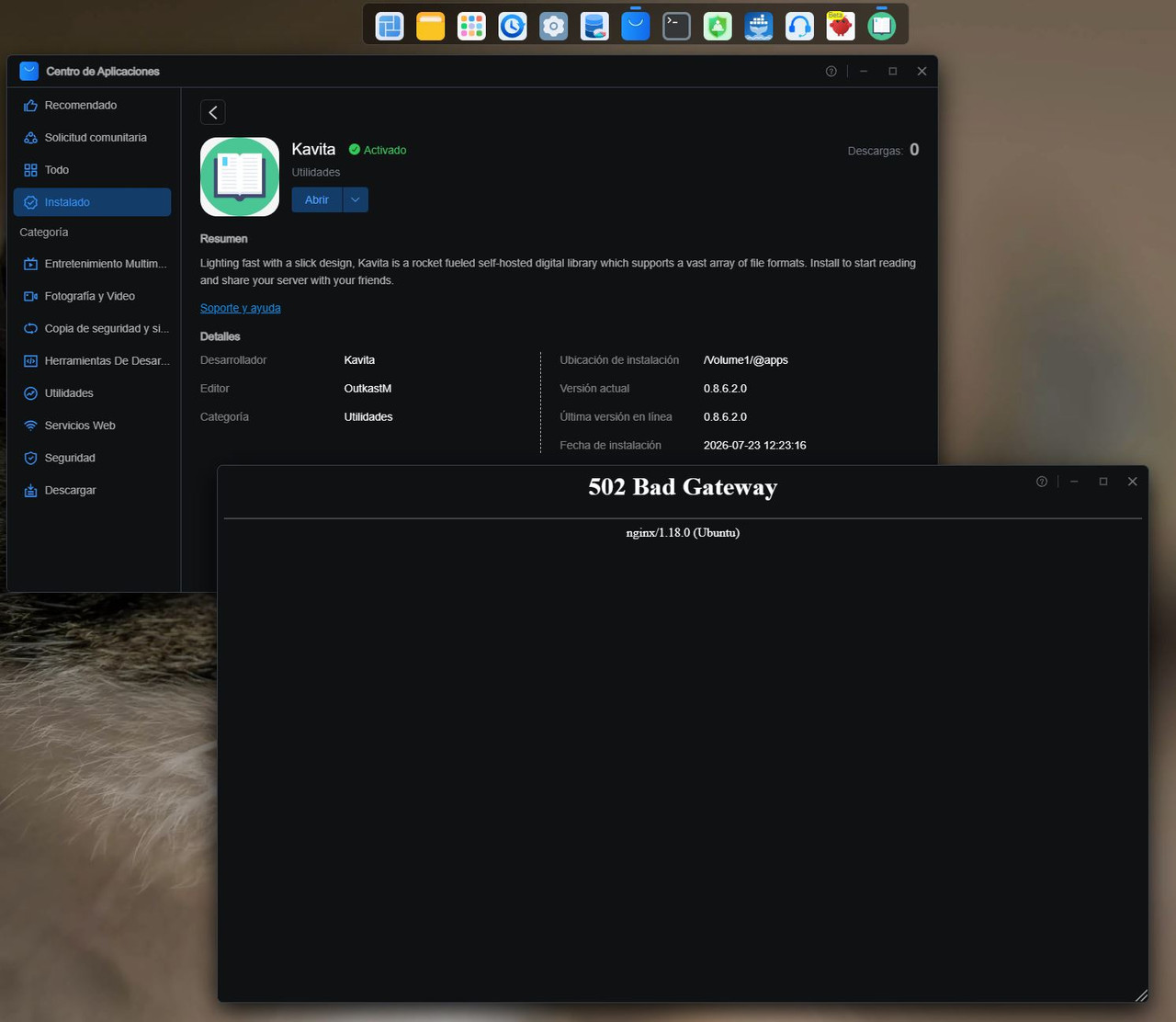Open the red Beta app in dock
The height and width of the screenshot is (1022, 1176).
(x=841, y=26)
